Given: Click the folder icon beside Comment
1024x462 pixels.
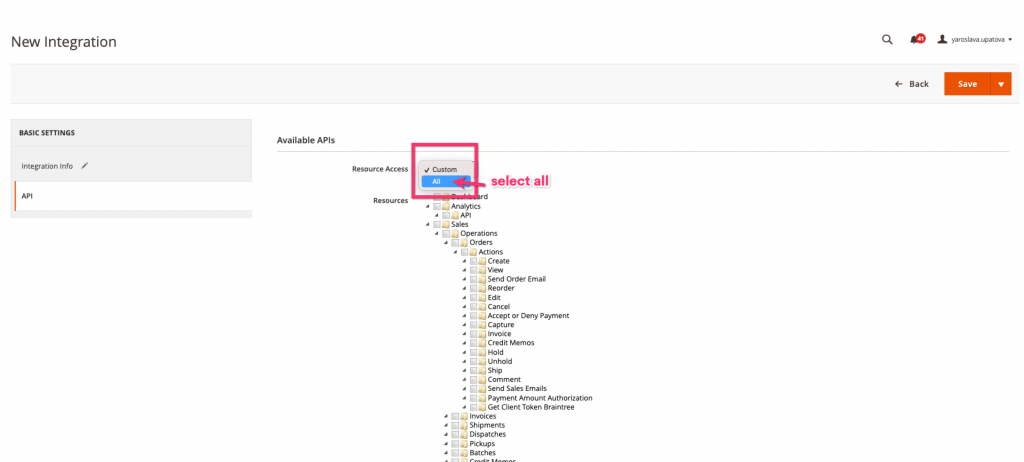Looking at the screenshot, I should [x=483, y=380].
